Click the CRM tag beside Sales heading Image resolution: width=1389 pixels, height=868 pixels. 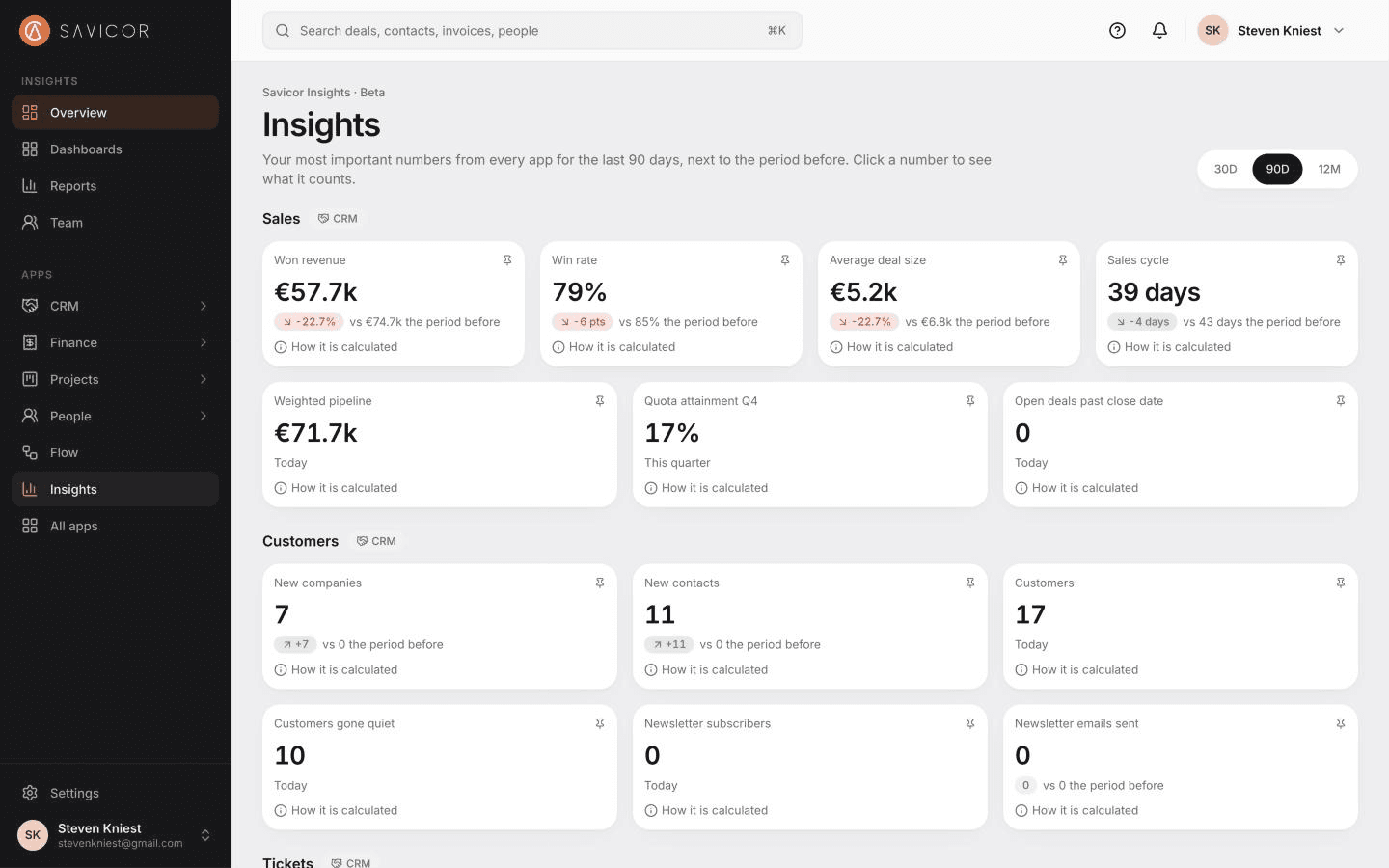pos(339,219)
